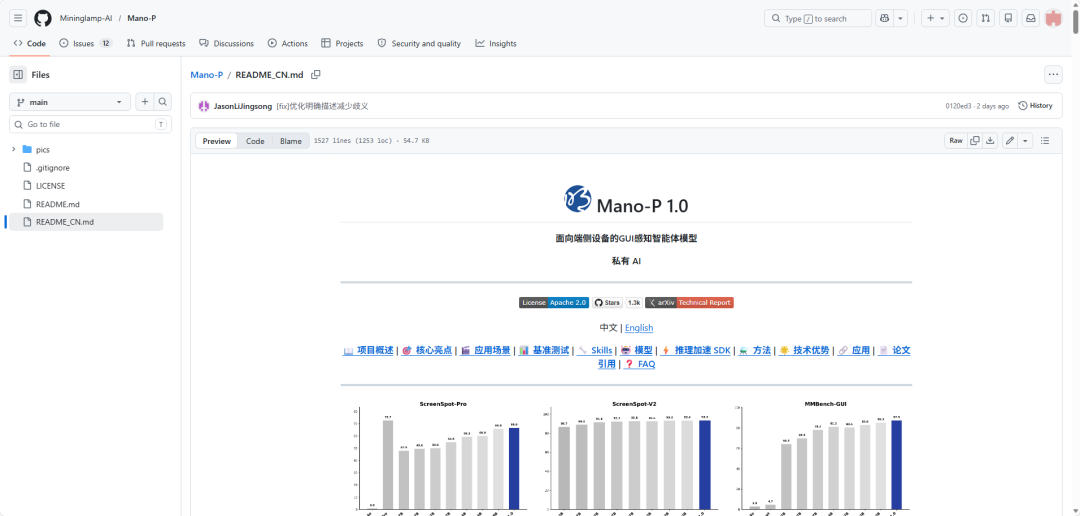This screenshot has width=1080, height=516.
Task: Open the notifications inbox icon
Action: coord(1031,19)
